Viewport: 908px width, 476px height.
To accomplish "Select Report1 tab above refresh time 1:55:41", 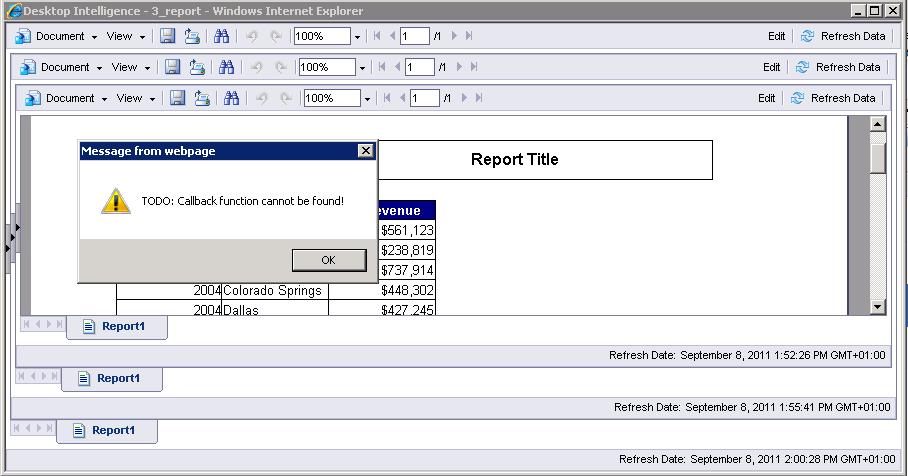I will (x=112, y=379).
